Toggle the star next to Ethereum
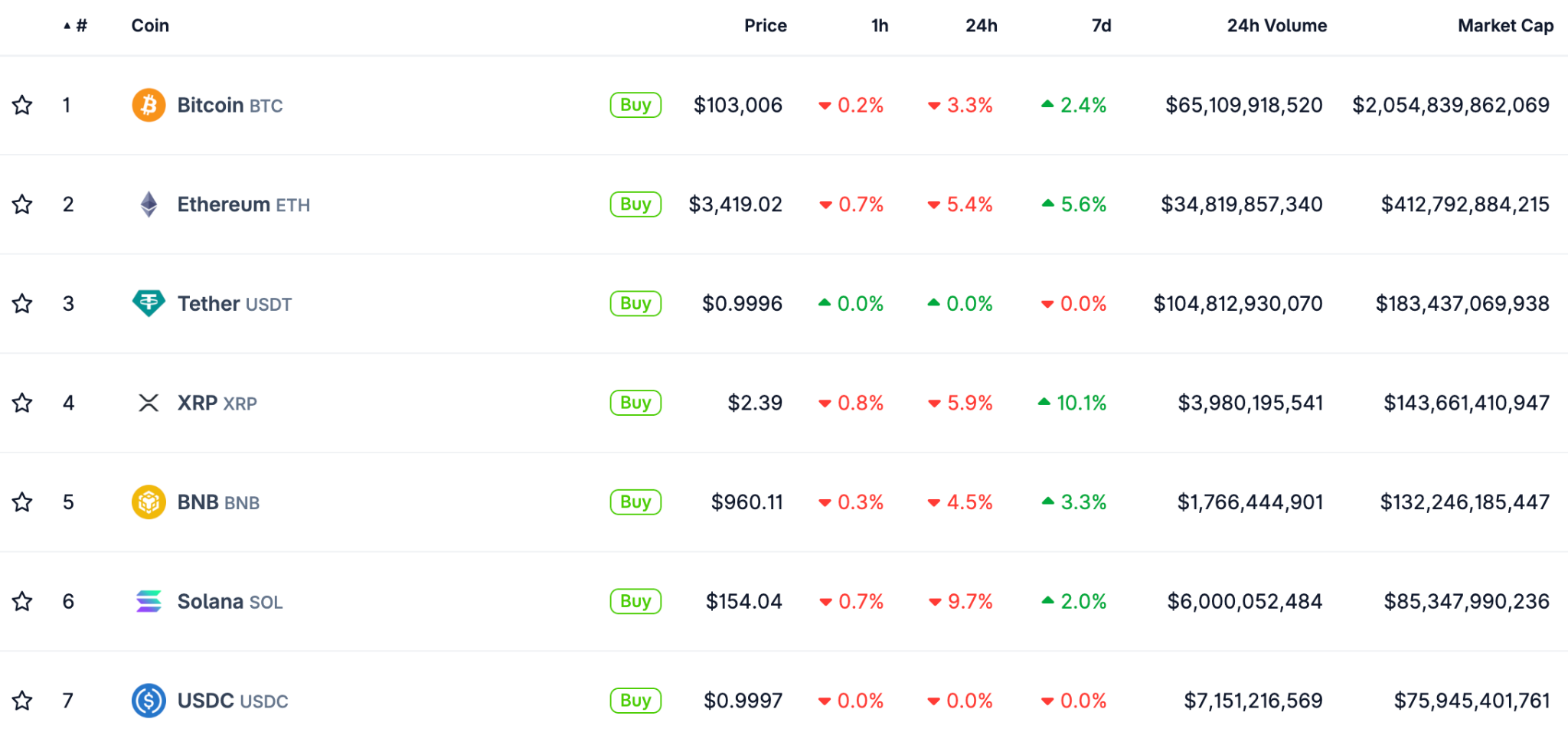This screenshot has height=732, width=1568. [23, 204]
